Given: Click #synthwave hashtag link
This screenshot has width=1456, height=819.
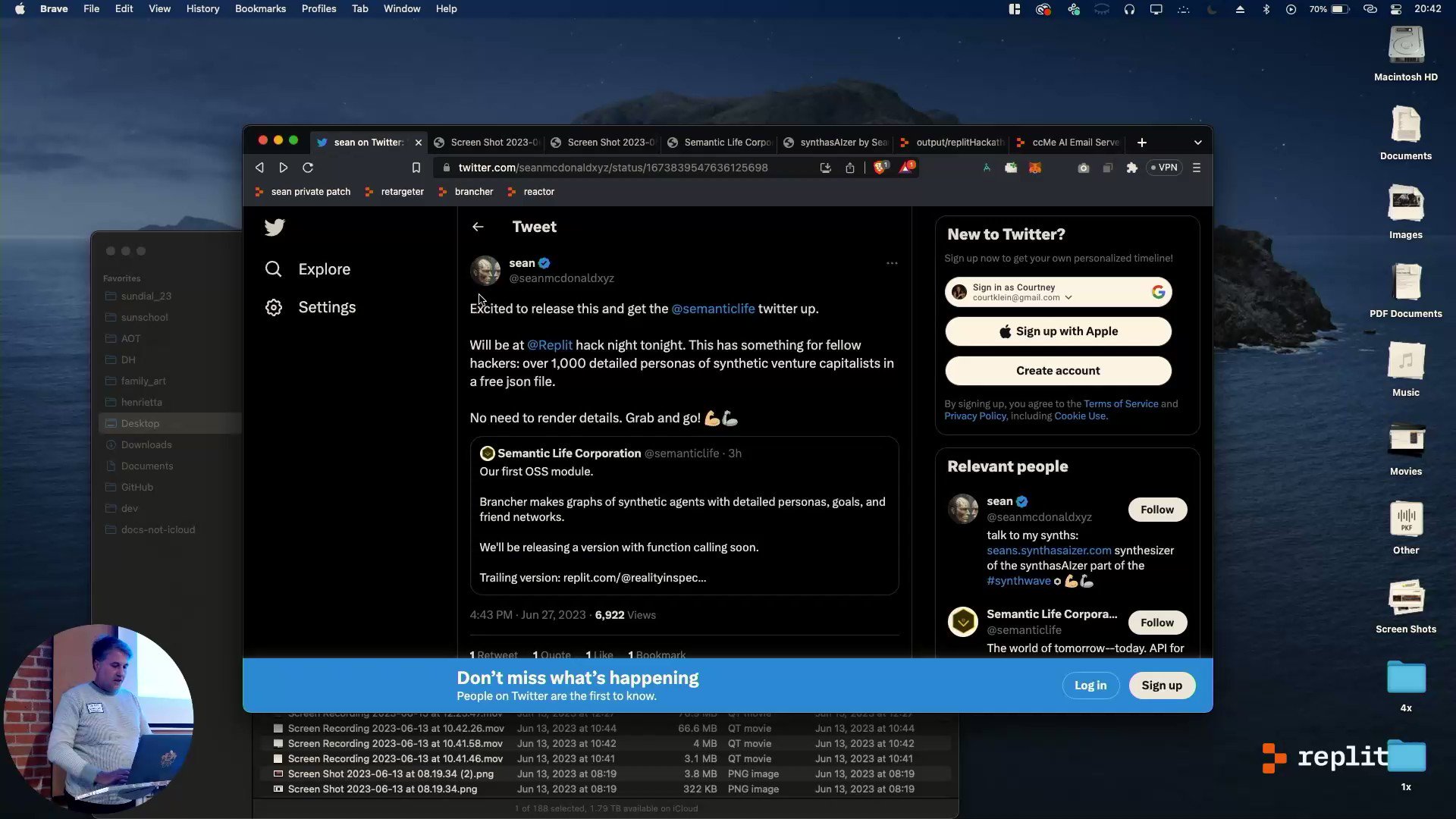Looking at the screenshot, I should 1018,581.
